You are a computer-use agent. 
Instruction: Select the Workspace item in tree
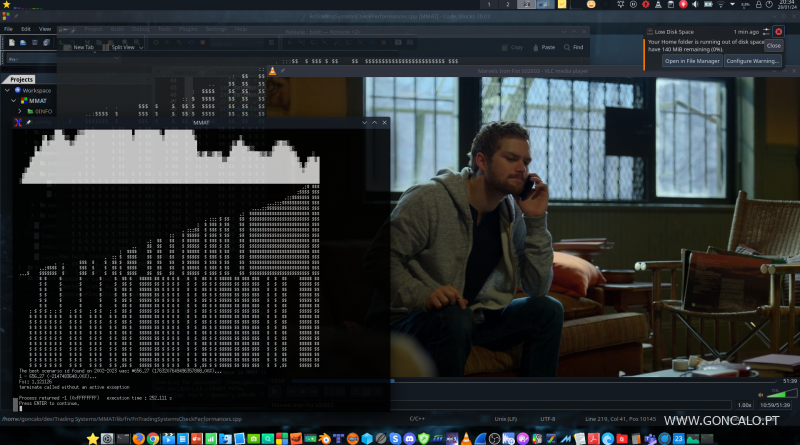pos(37,90)
